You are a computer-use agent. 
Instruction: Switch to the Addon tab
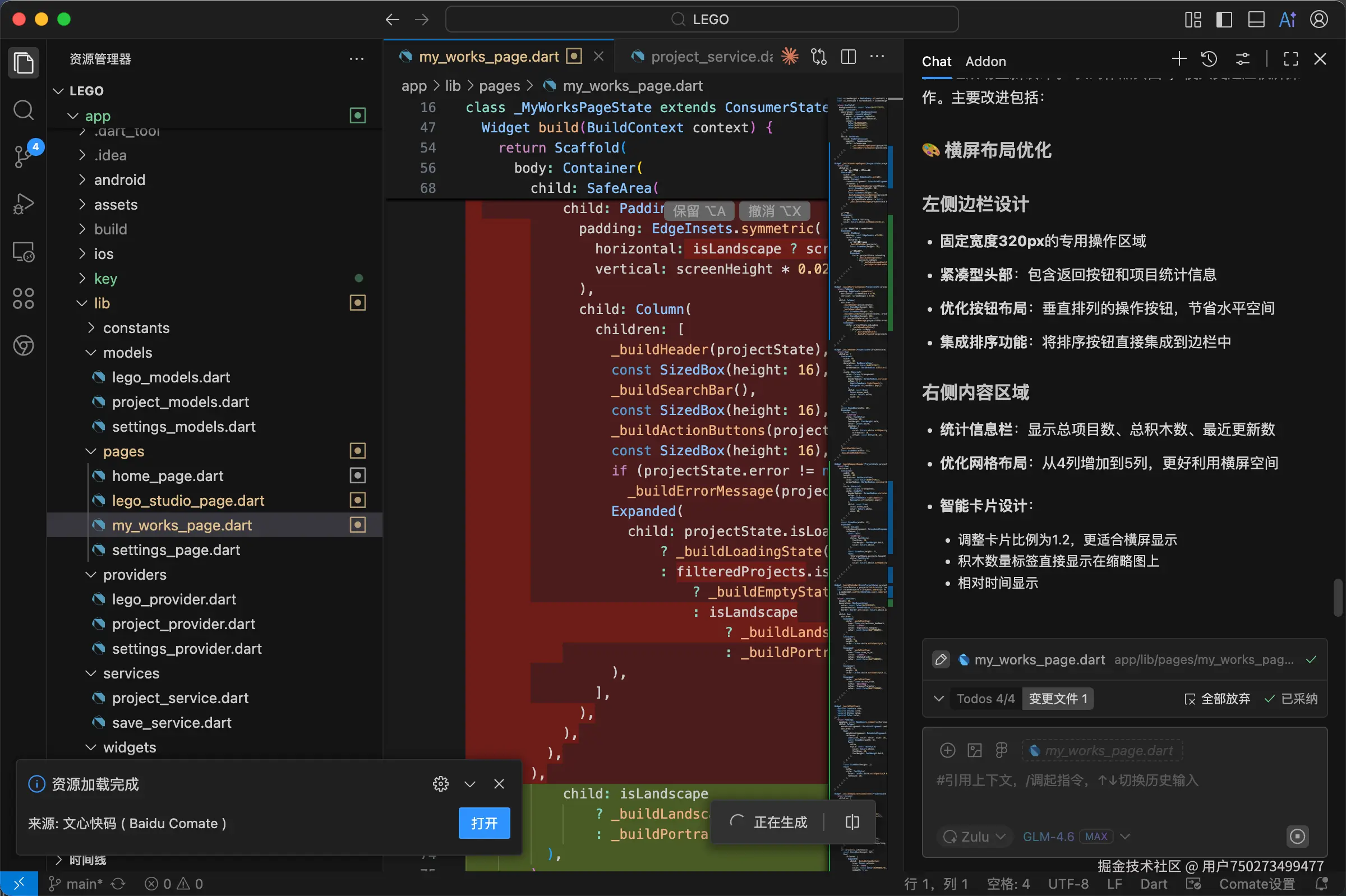coord(985,61)
